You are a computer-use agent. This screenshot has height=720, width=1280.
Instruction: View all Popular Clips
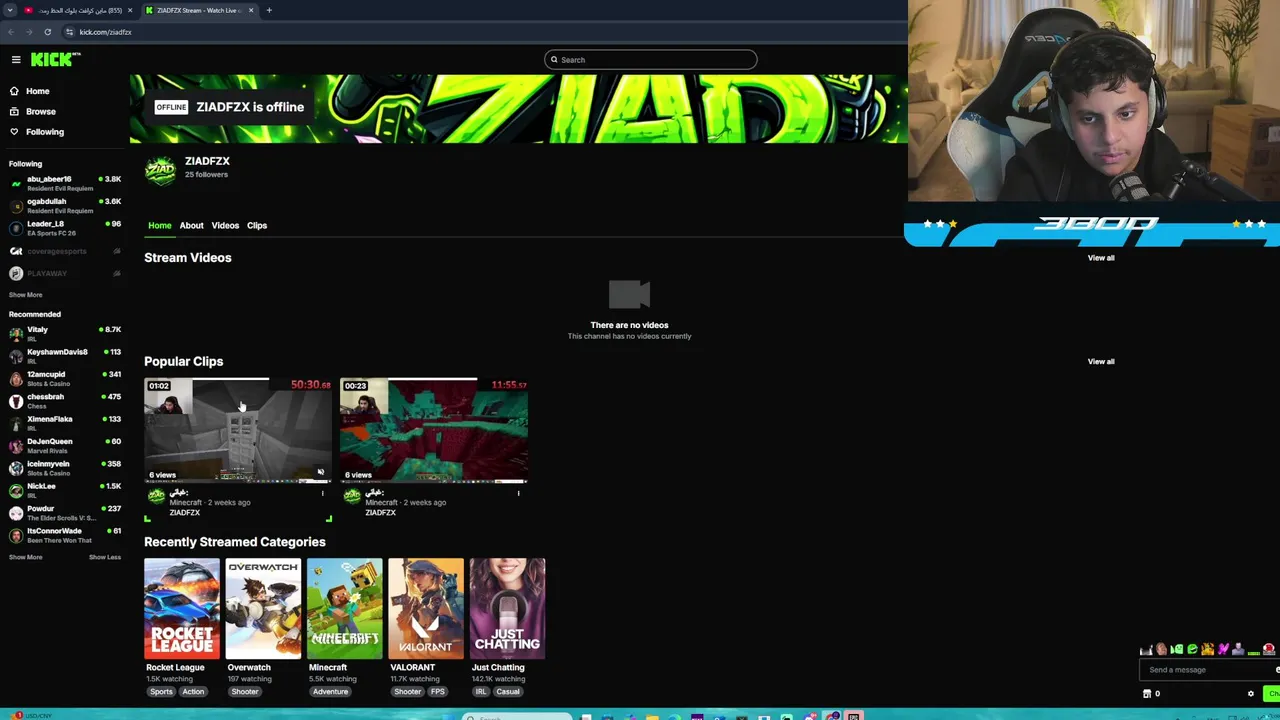1101,362
